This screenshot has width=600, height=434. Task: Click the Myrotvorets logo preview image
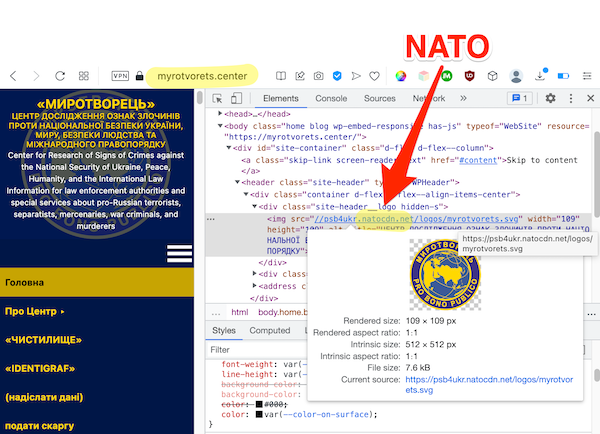[x=445, y=274]
